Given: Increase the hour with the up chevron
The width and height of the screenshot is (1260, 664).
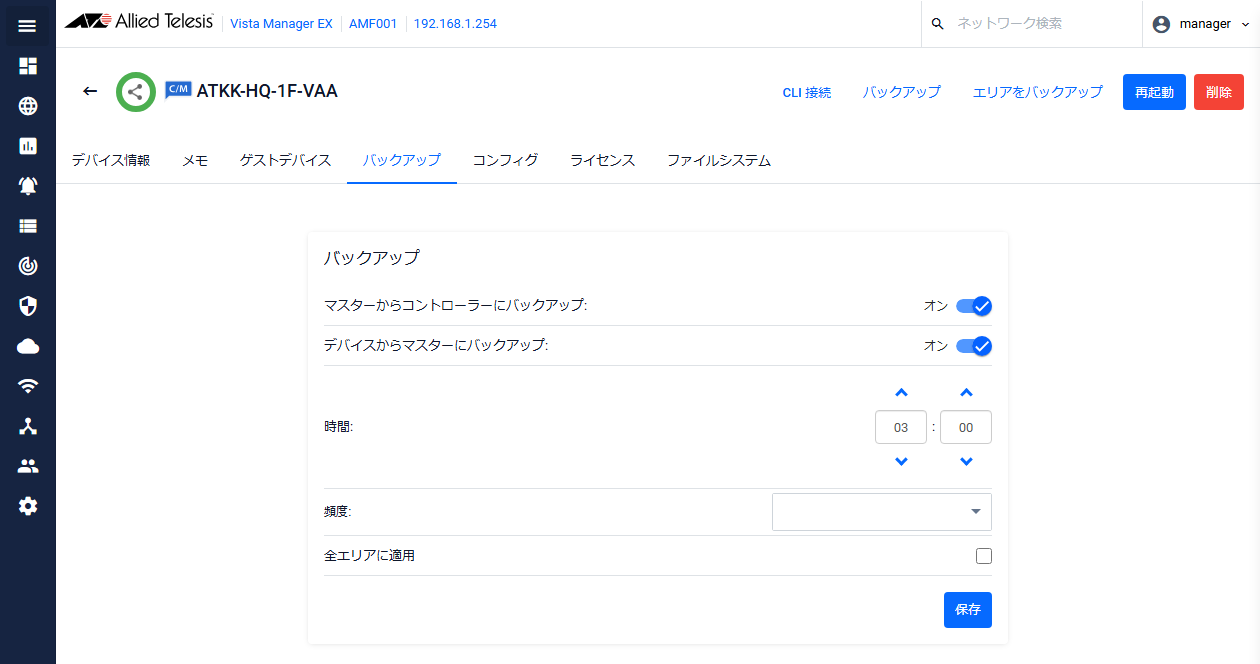Looking at the screenshot, I should pos(901,392).
